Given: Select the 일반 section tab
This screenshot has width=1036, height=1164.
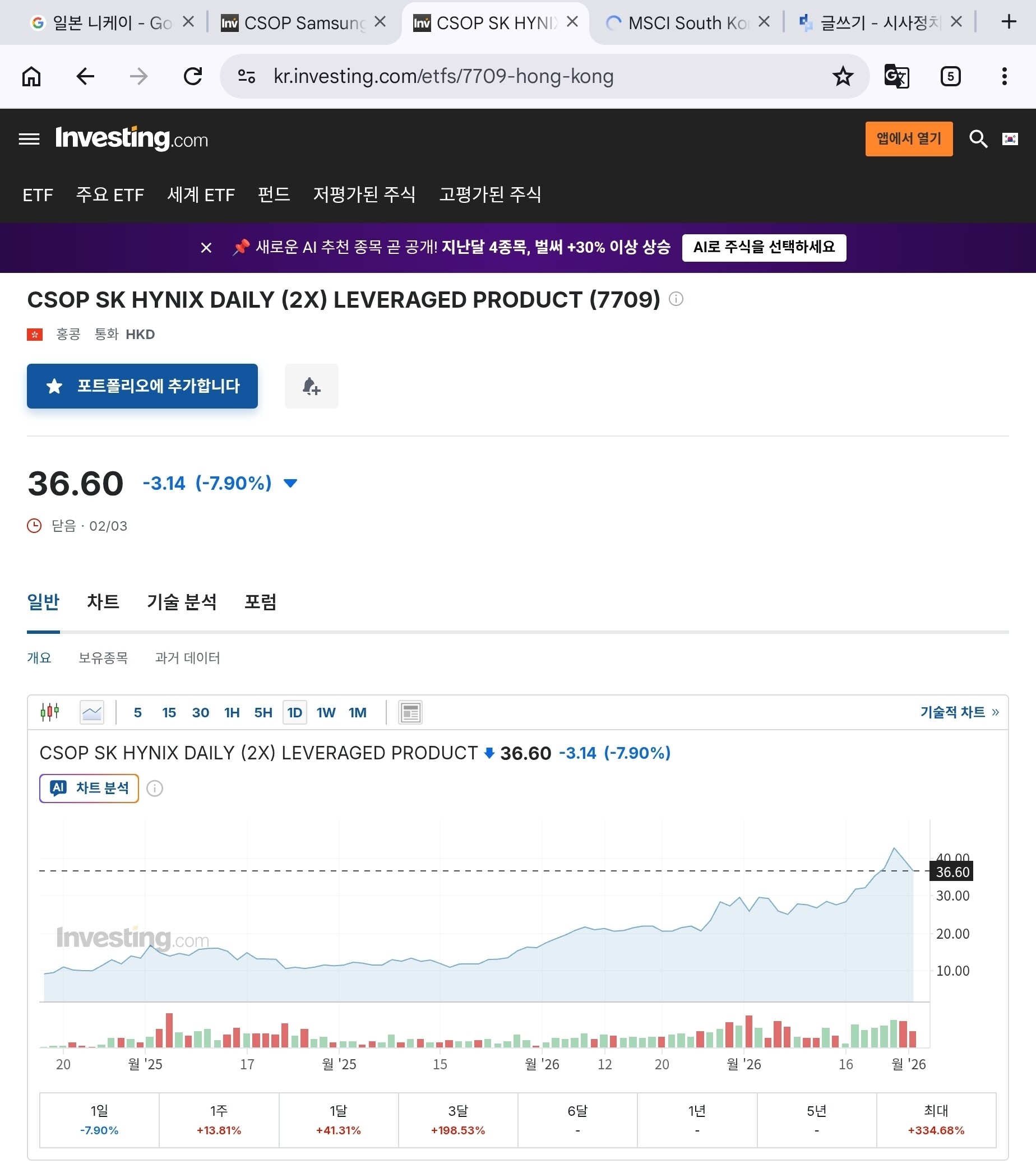Looking at the screenshot, I should coord(43,602).
